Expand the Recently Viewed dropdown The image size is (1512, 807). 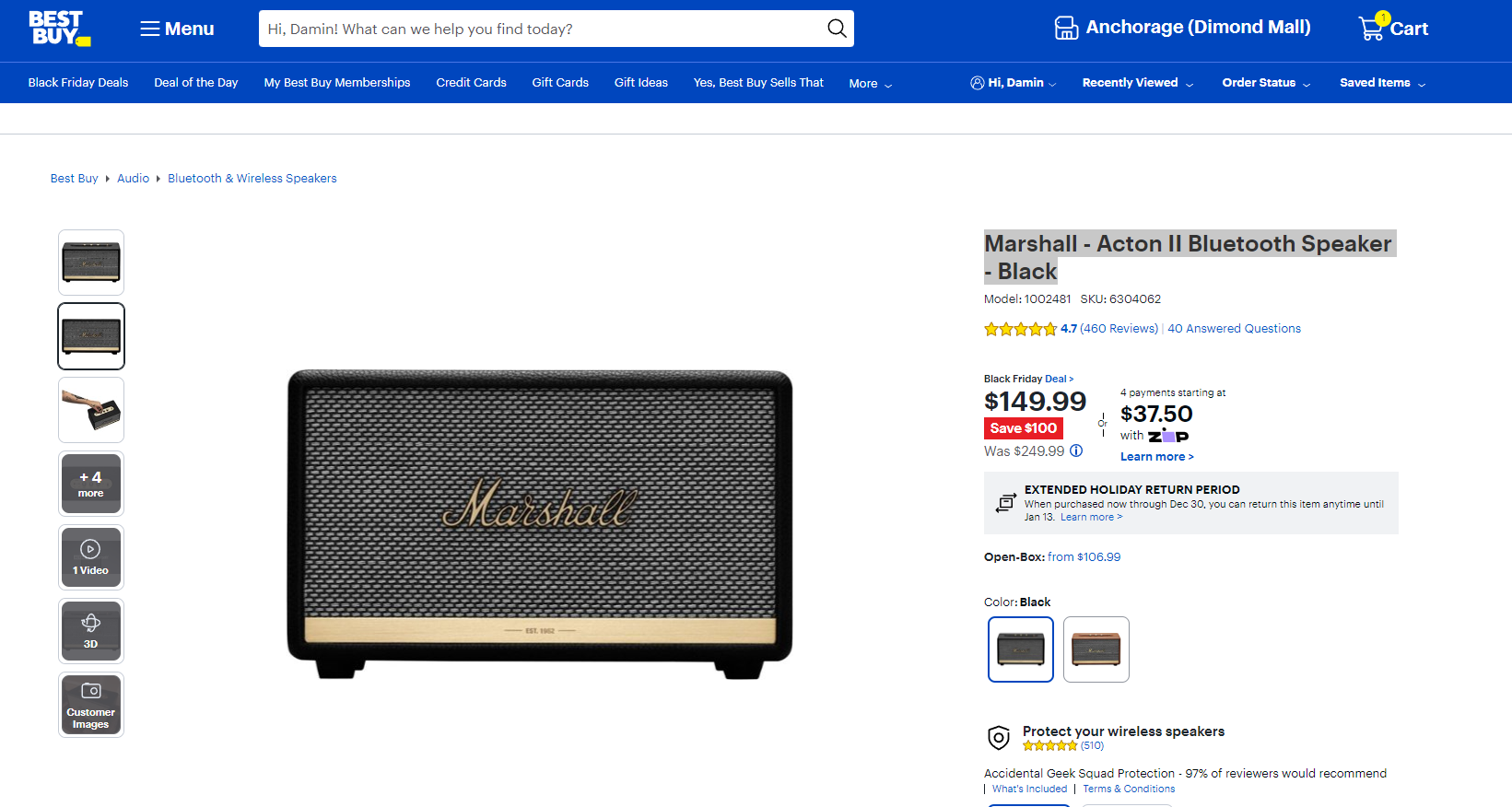coord(1137,83)
